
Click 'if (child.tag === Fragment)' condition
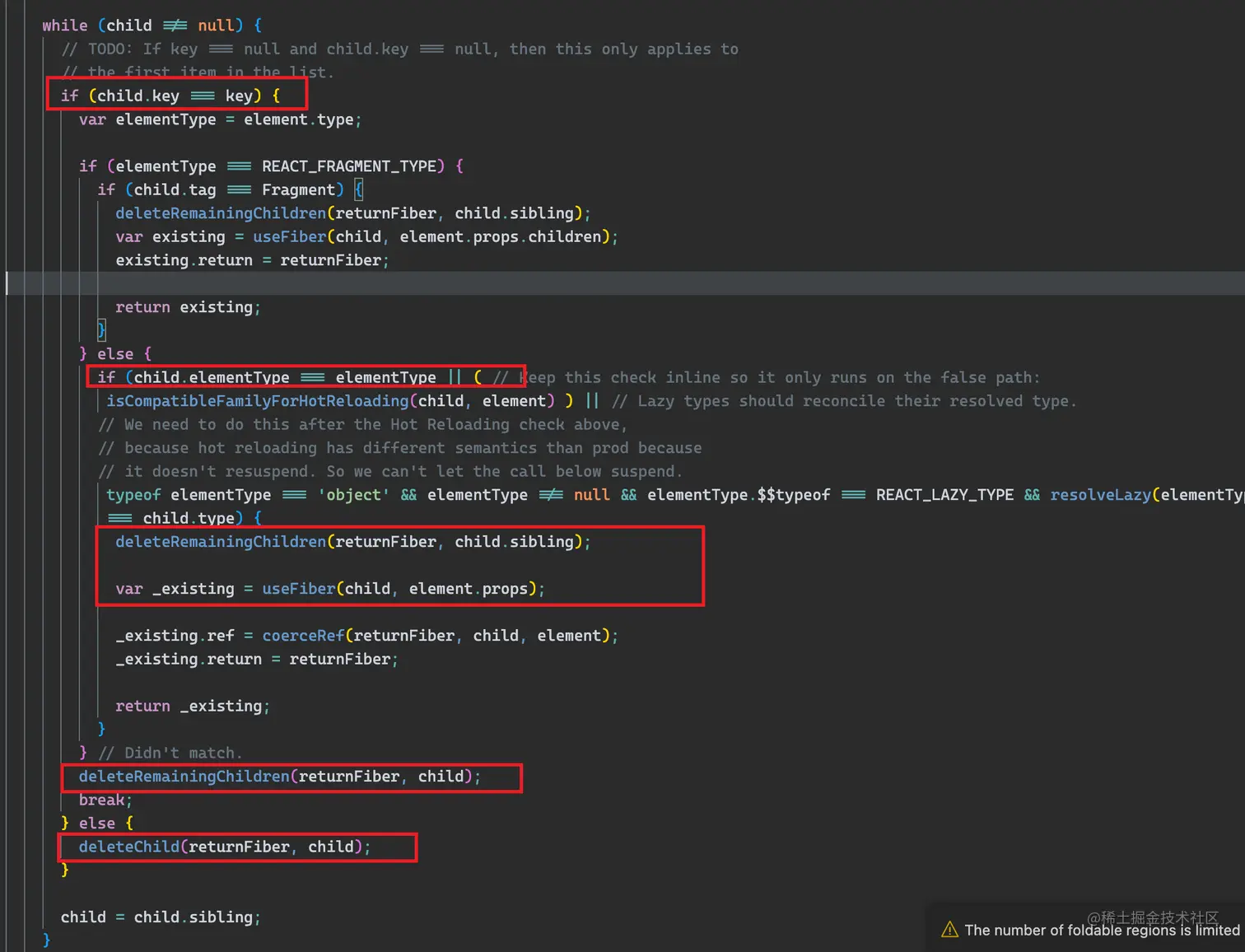221,190
